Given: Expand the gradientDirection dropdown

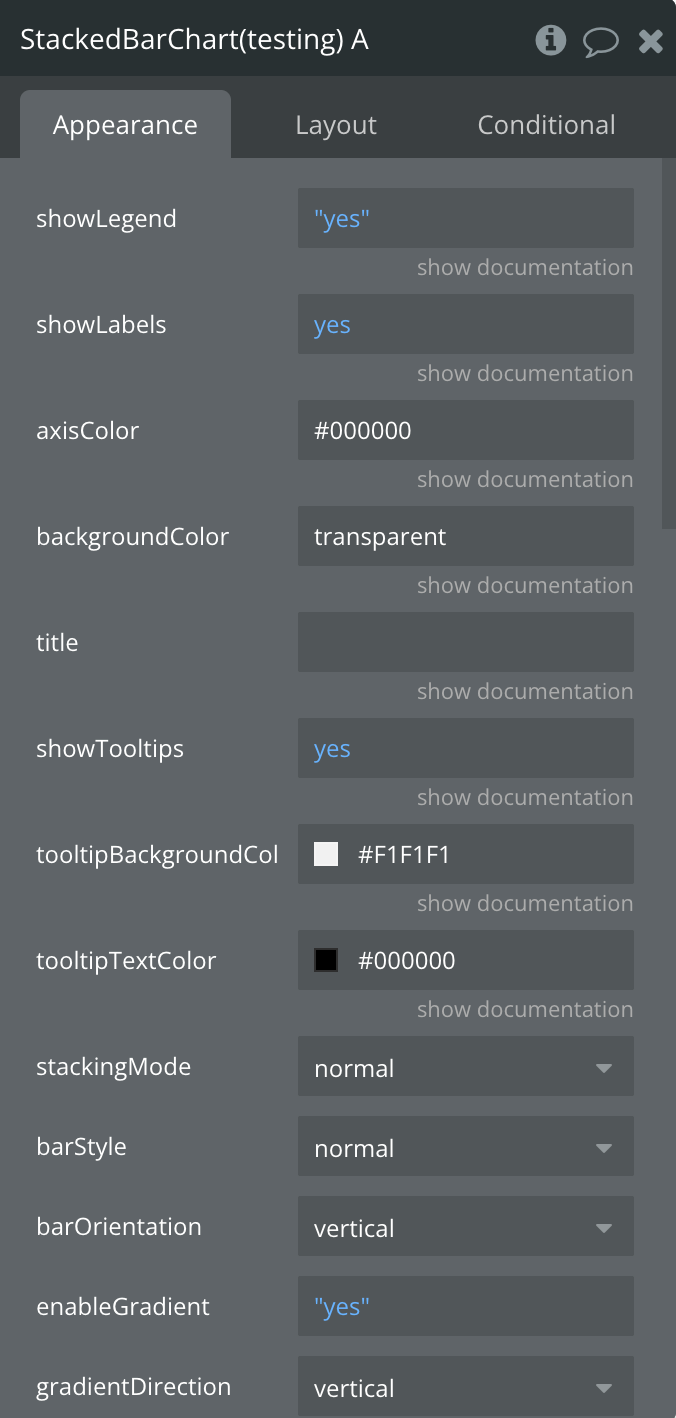Looking at the screenshot, I should [465, 1387].
